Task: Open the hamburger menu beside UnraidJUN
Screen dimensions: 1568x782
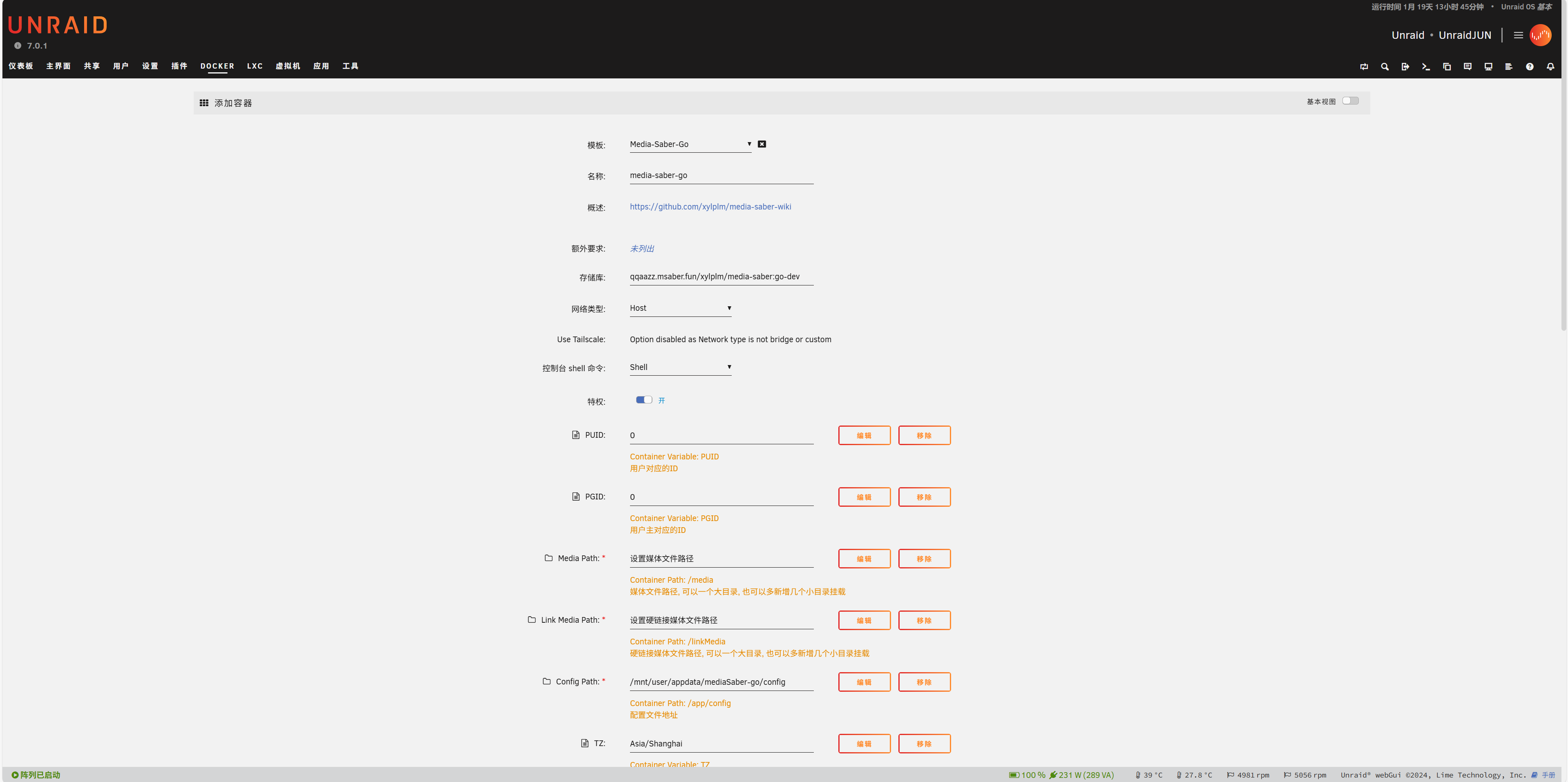Action: (x=1518, y=35)
